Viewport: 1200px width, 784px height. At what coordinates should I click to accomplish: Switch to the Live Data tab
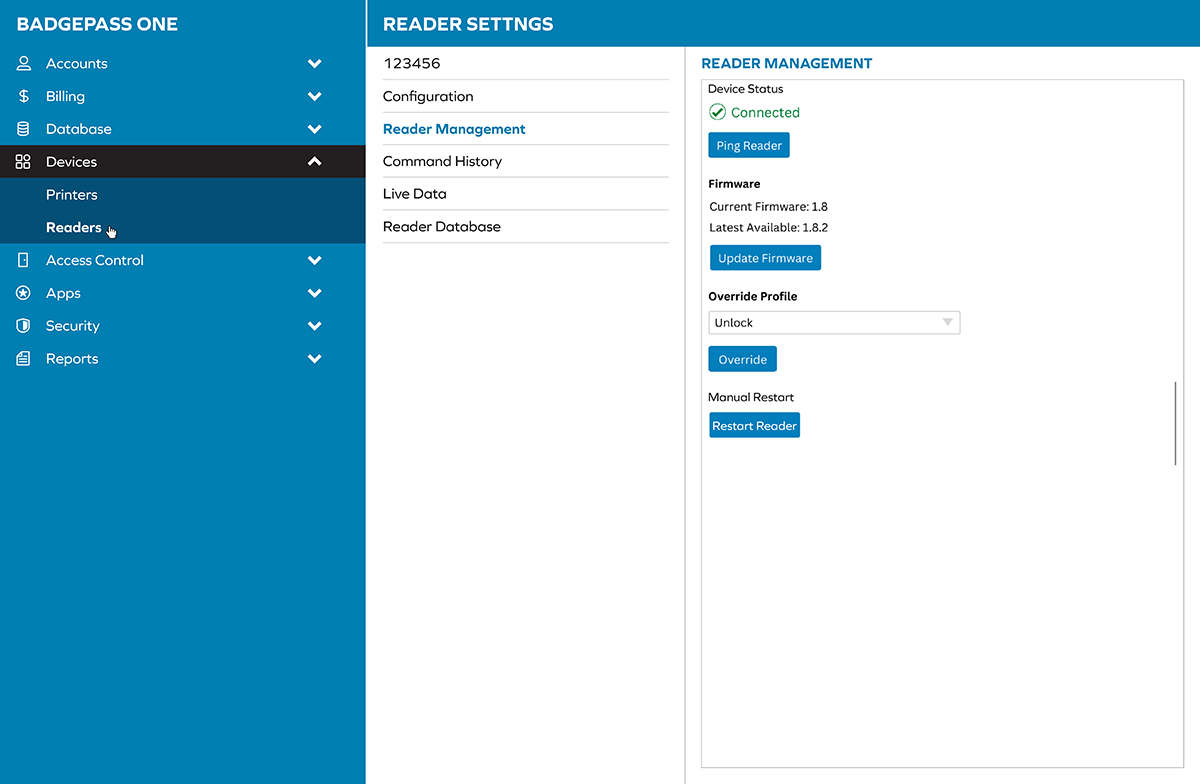pos(414,194)
